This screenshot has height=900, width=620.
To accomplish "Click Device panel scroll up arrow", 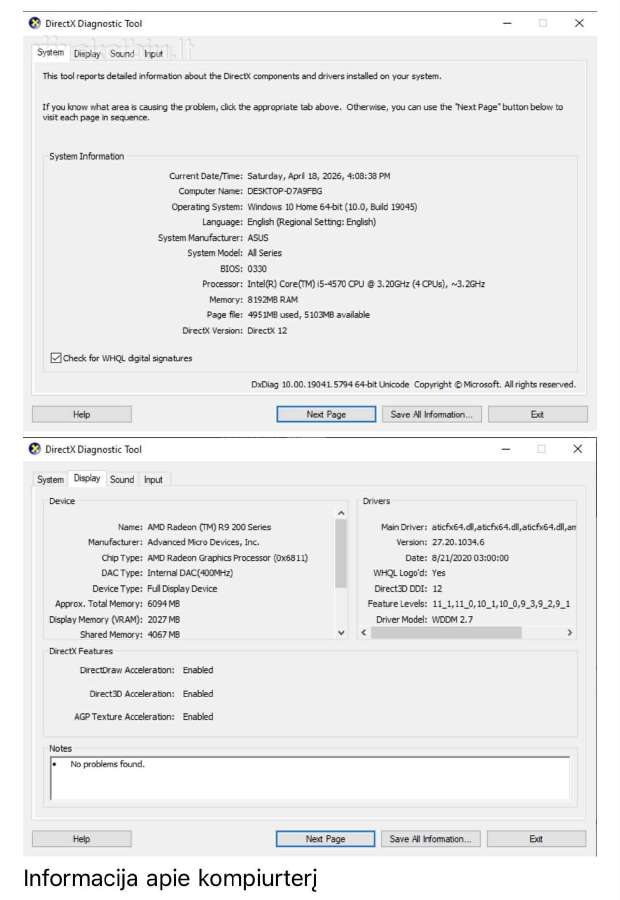I will coord(341,513).
